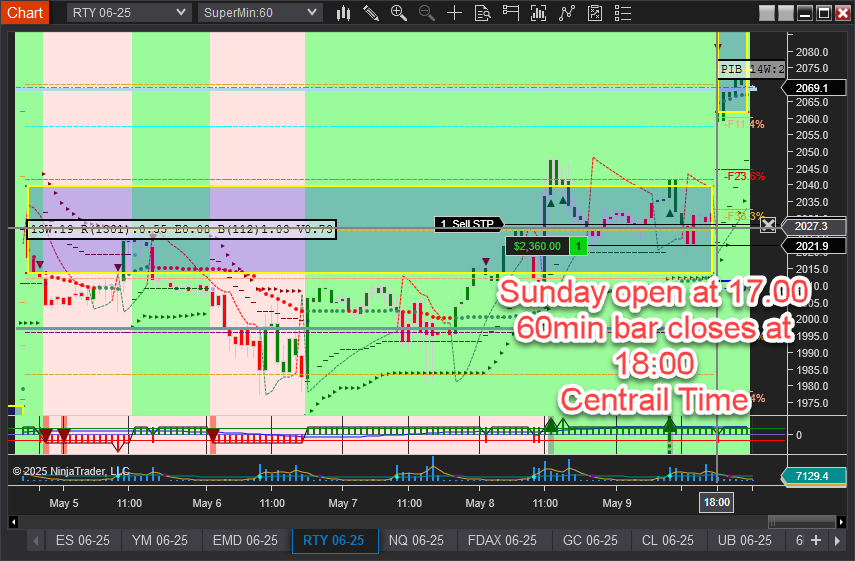Click the second gray window link button
Image resolution: width=855 pixels, height=561 pixels.
[x=786, y=13]
